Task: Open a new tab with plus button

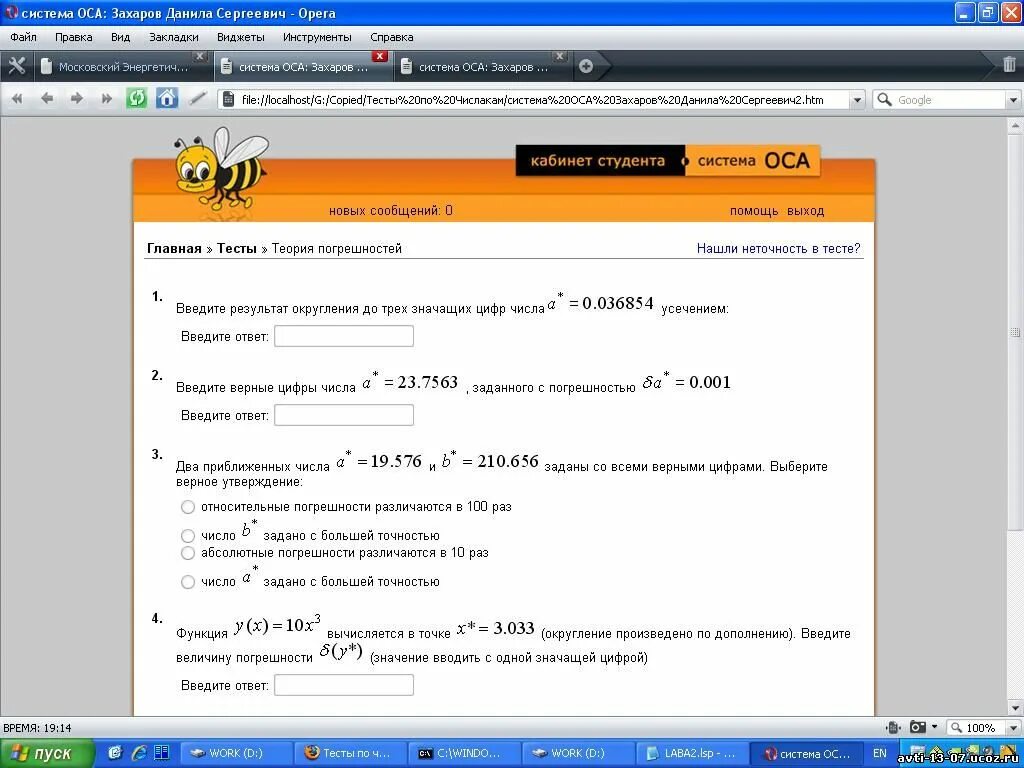Action: [586, 66]
